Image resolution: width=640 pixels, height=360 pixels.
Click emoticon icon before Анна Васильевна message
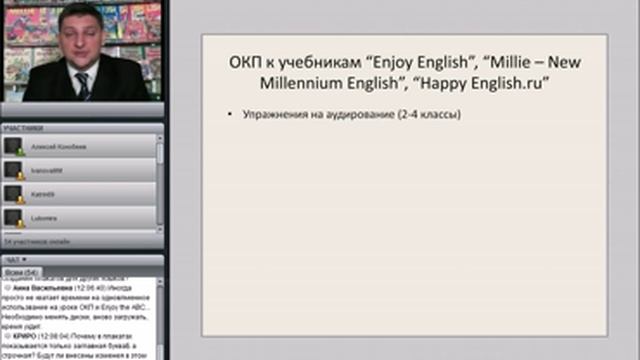click(7, 288)
